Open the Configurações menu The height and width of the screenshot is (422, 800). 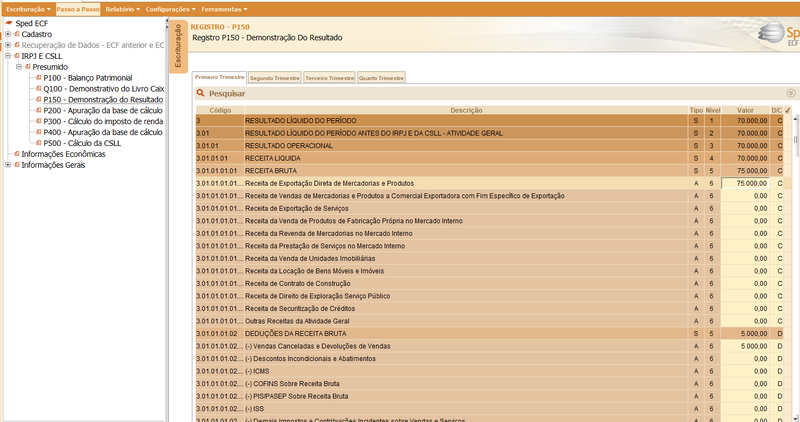(x=170, y=9)
